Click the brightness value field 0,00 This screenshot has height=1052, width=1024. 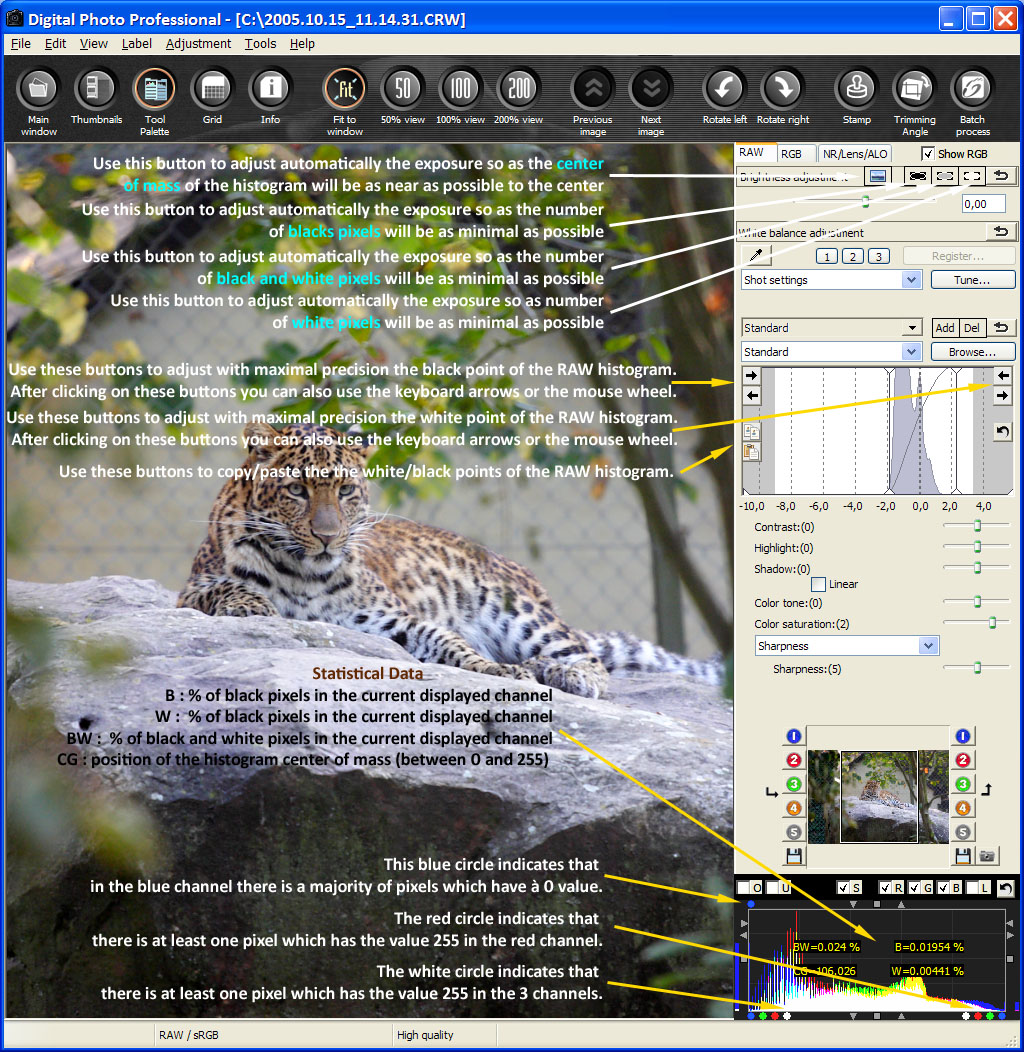coord(984,204)
